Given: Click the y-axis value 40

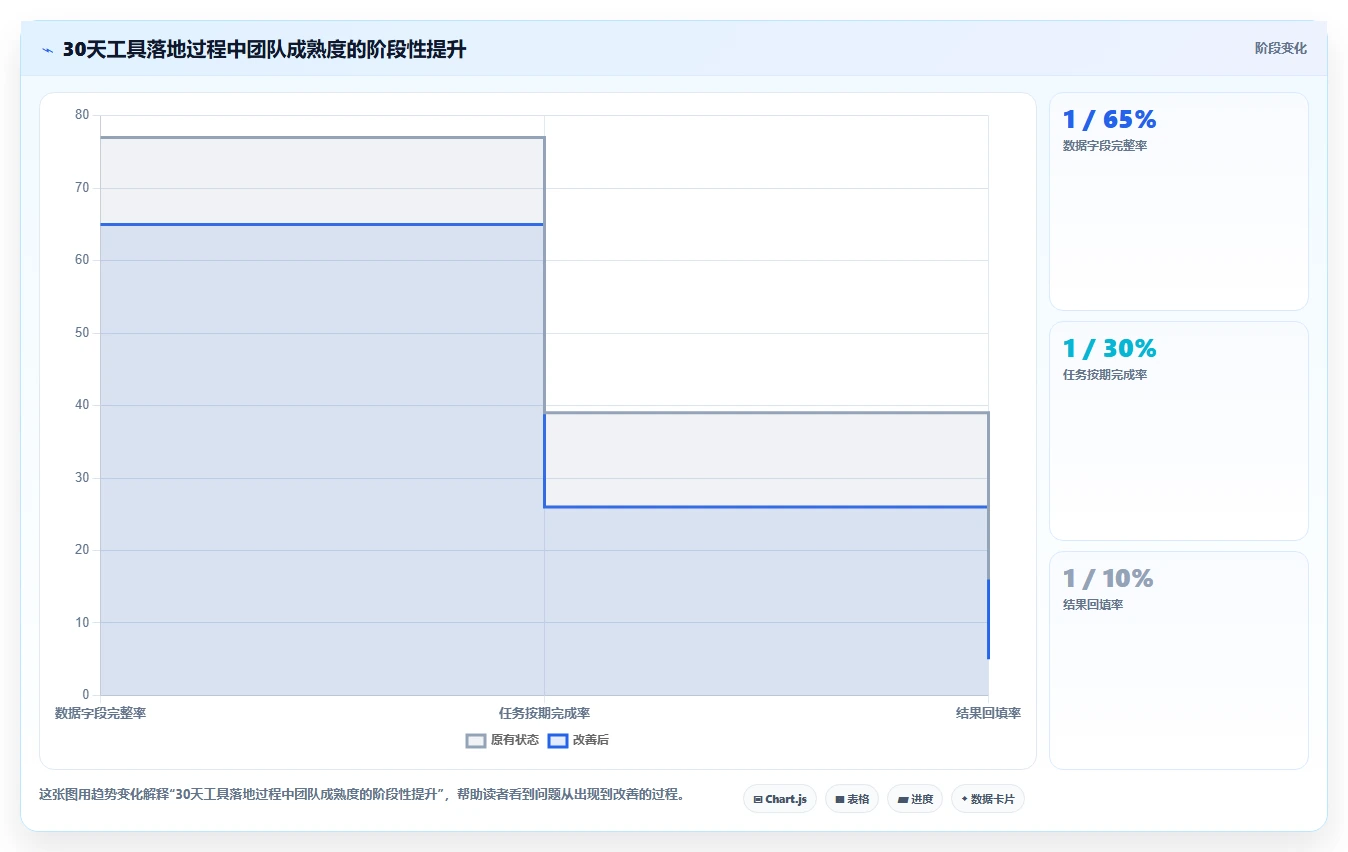Looking at the screenshot, I should click(x=82, y=405).
